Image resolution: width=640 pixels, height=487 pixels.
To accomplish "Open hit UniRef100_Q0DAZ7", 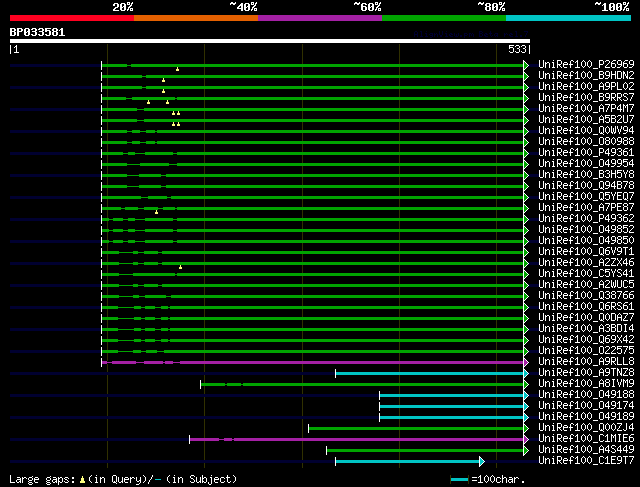I will [586, 318].
